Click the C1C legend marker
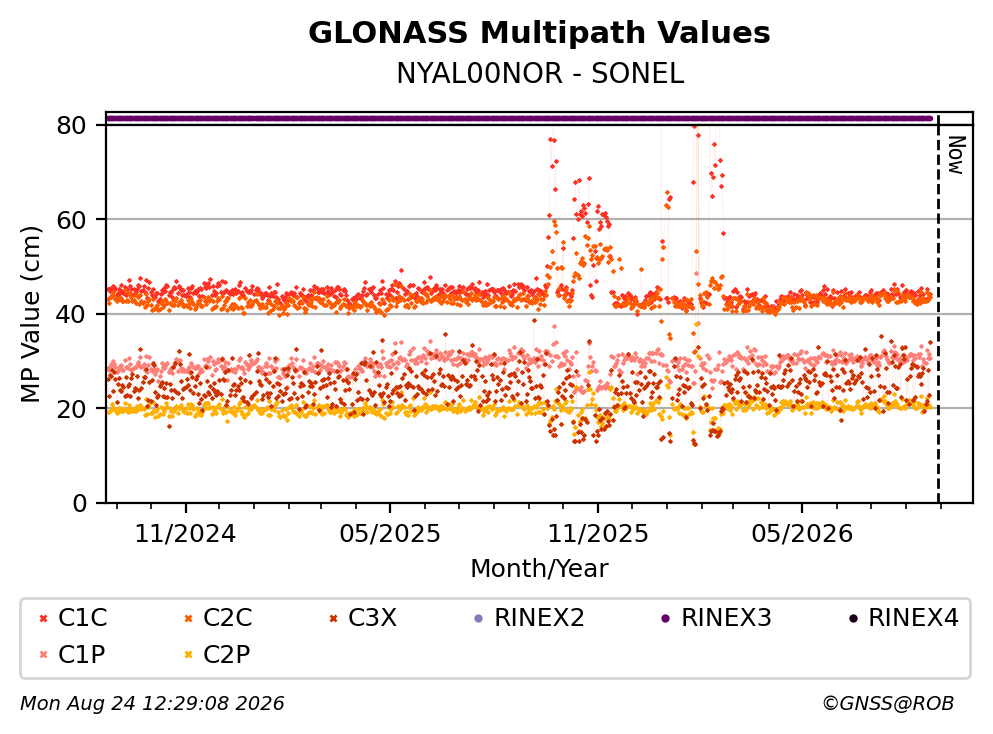Viewport: 993px width, 734px height. [x=43, y=619]
